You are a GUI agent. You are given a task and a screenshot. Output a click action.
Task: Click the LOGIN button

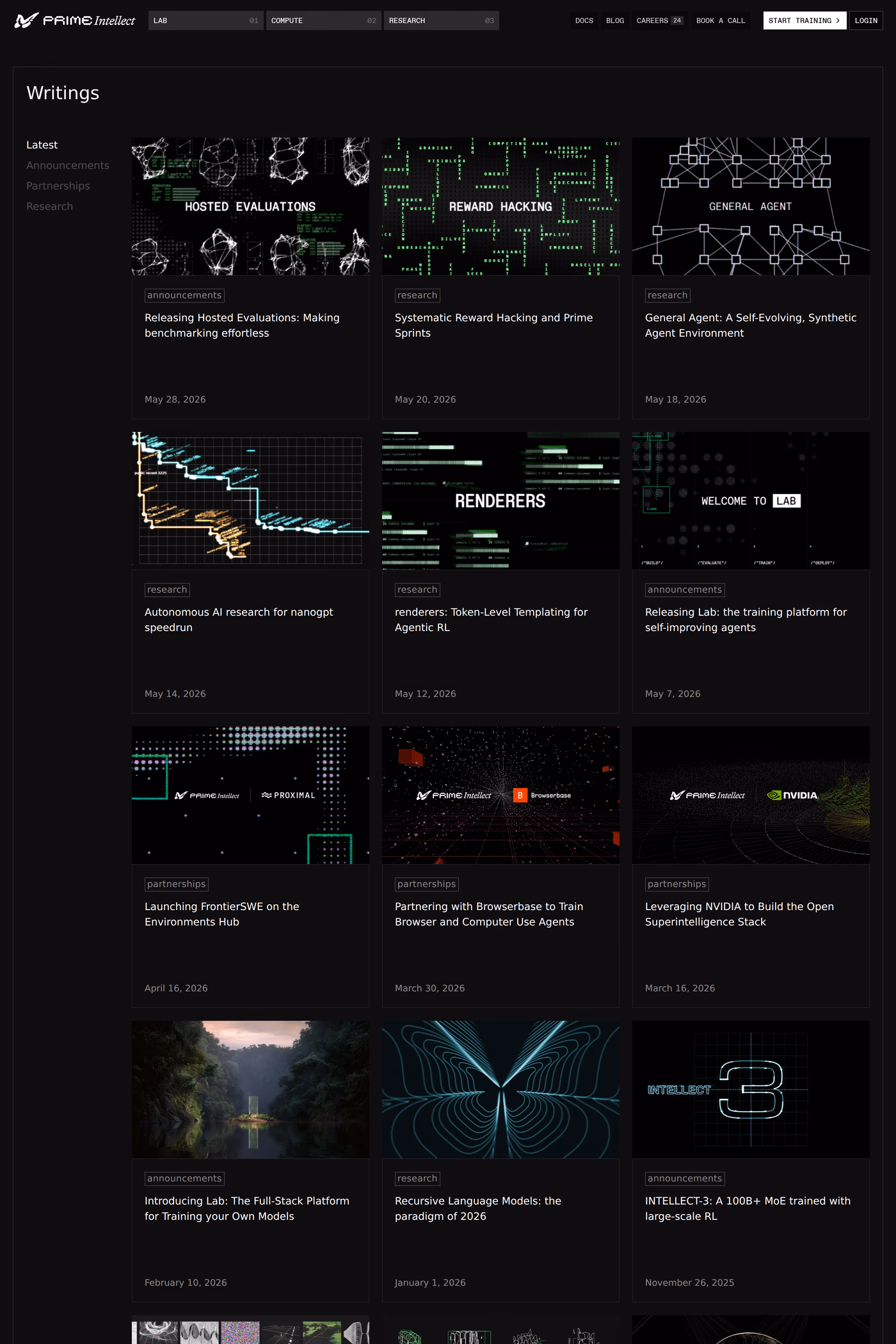pyautogui.click(x=866, y=20)
